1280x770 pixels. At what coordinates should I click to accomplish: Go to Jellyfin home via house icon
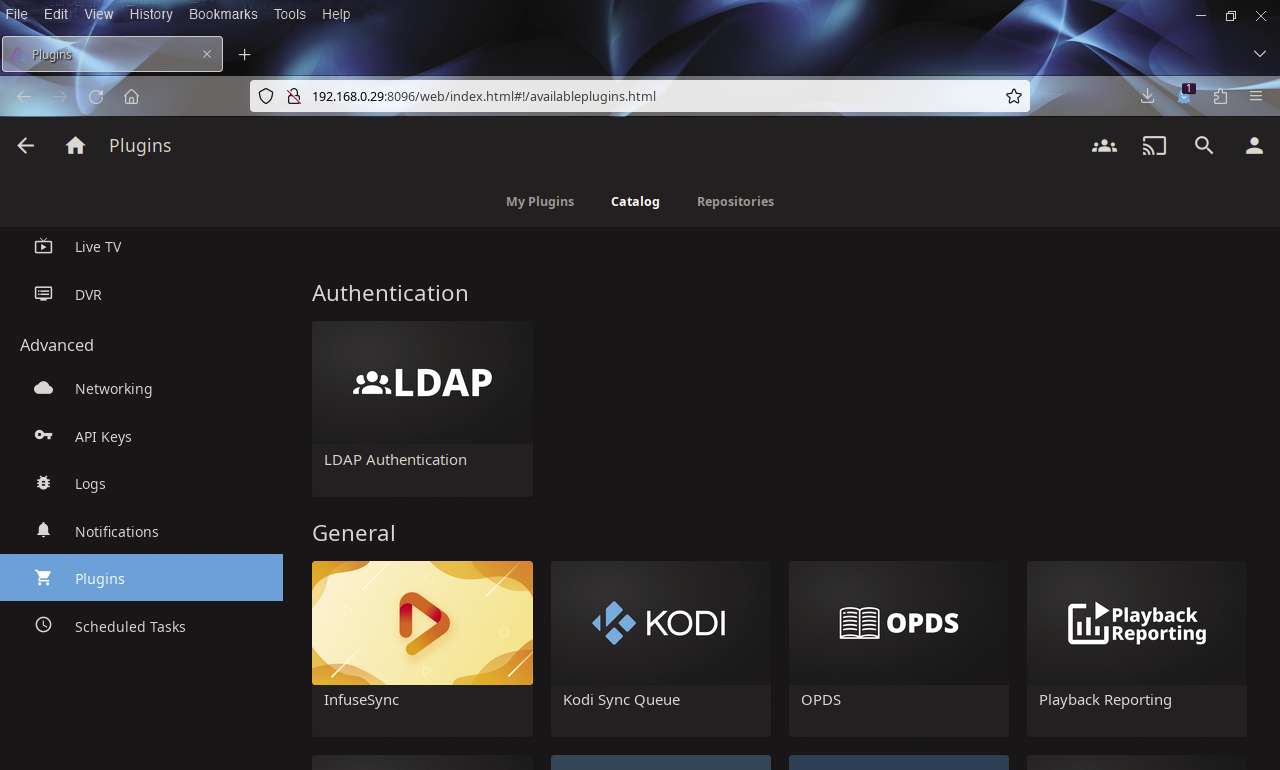[x=75, y=146]
